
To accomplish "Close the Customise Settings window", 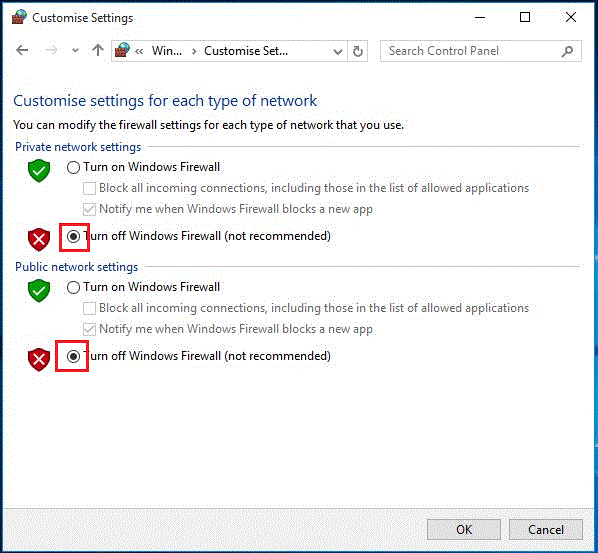I will point(571,17).
